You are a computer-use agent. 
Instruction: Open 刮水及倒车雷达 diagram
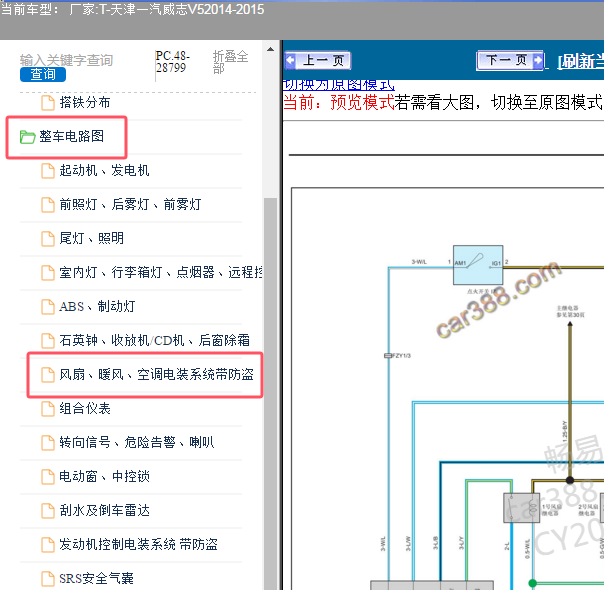click(x=104, y=510)
